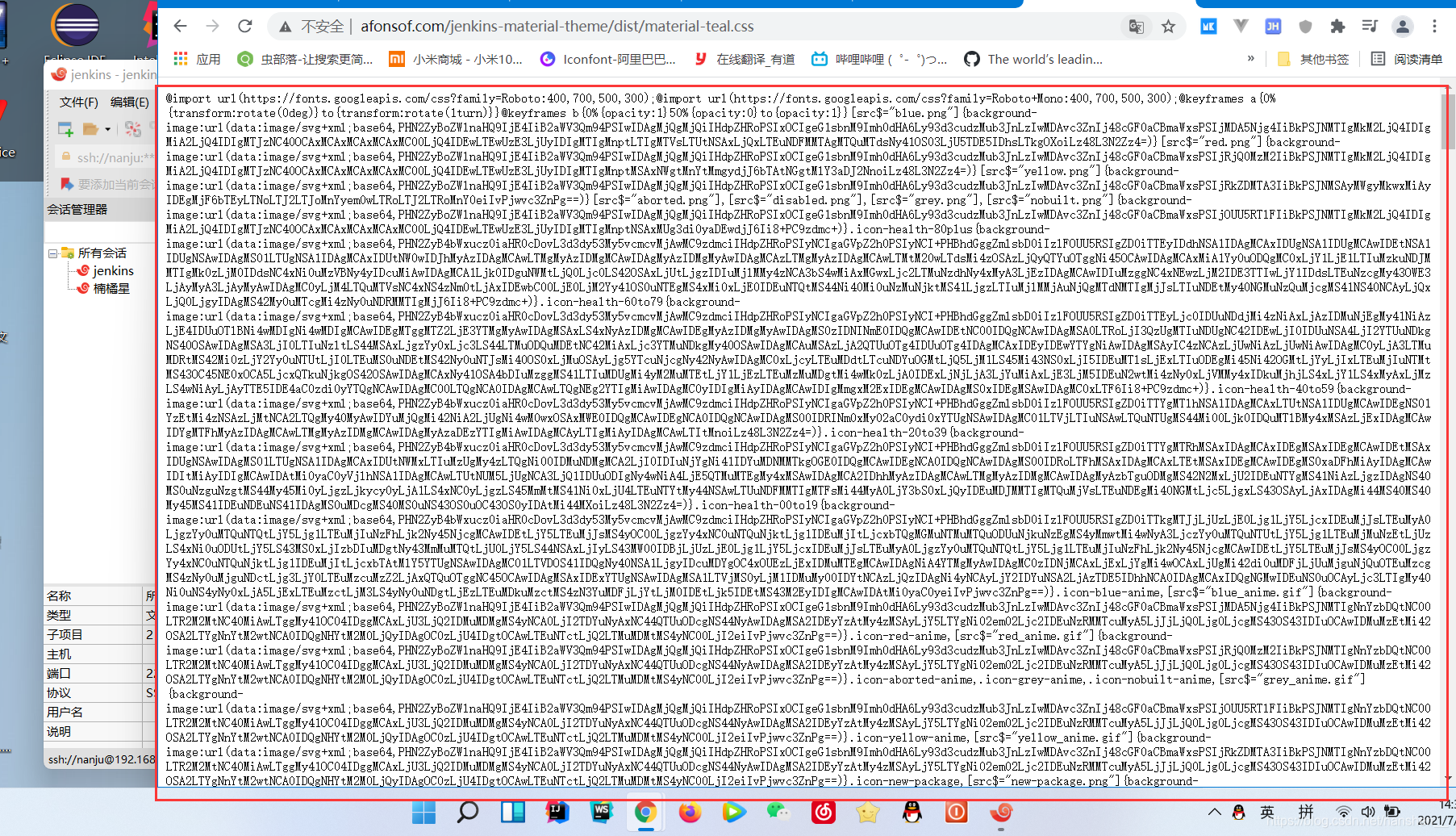
Task: Open IntelliJ IDEA from the taskbar
Action: 557,813
